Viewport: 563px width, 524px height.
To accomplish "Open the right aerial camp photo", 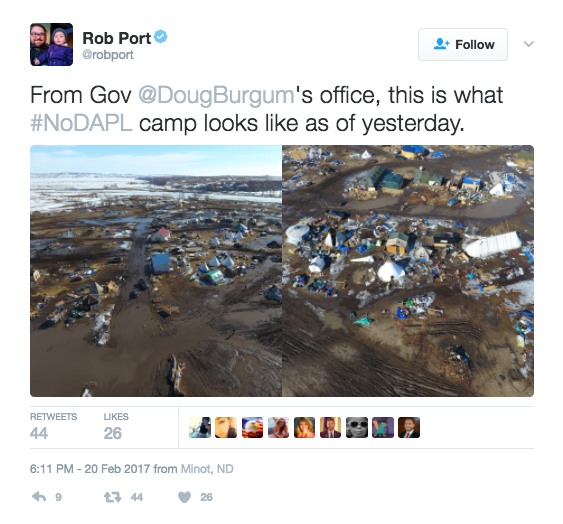I will tap(408, 271).
